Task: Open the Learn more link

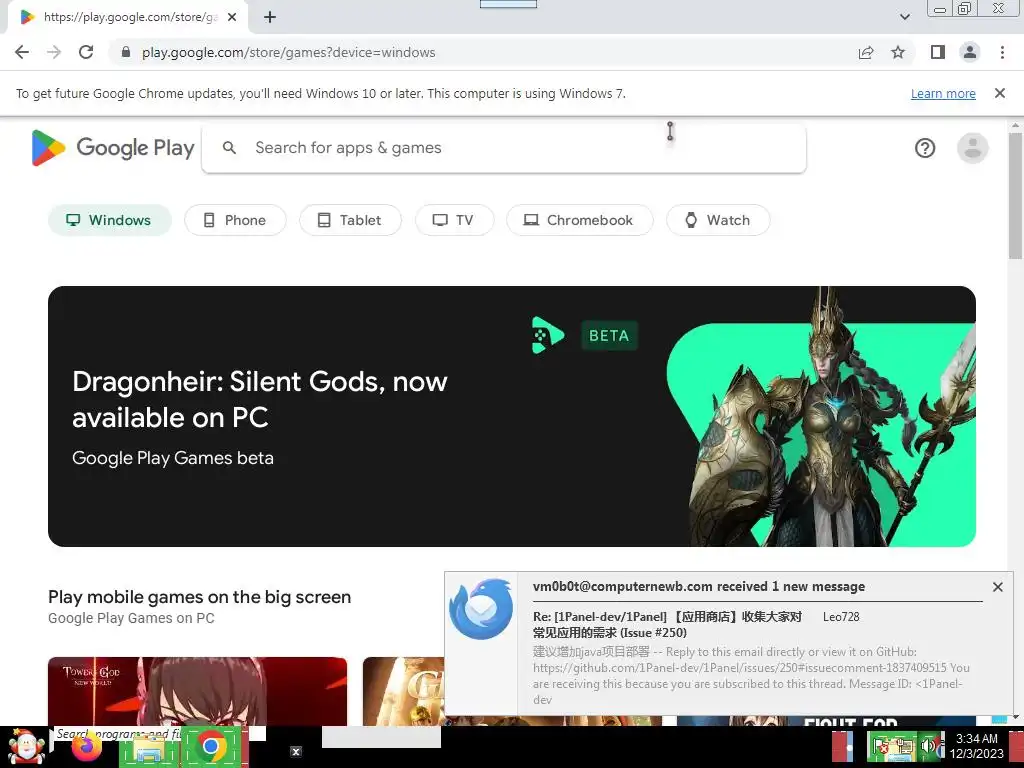Action: (943, 93)
